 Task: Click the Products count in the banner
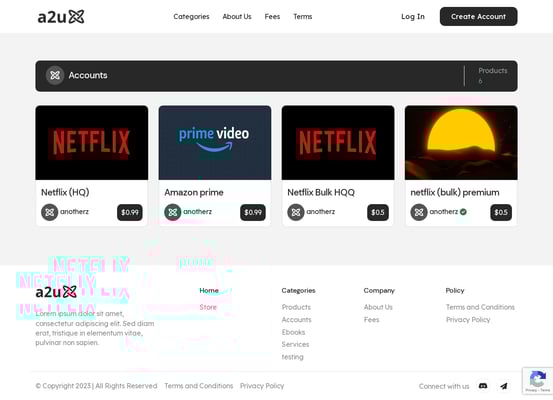coord(493,75)
